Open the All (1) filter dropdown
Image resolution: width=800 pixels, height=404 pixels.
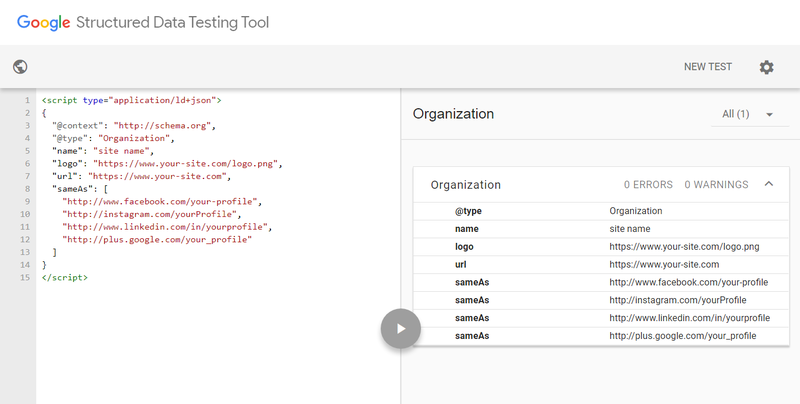tap(749, 114)
